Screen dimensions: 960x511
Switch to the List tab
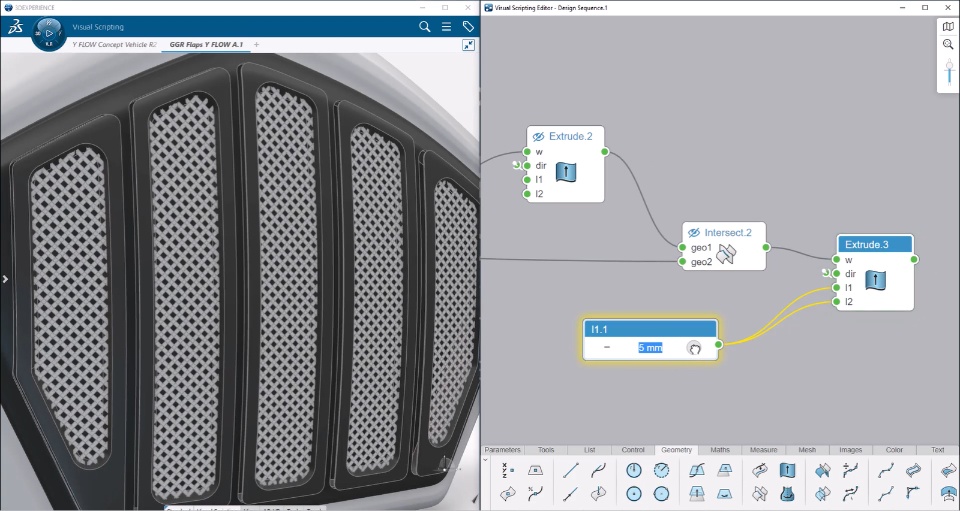click(590, 450)
